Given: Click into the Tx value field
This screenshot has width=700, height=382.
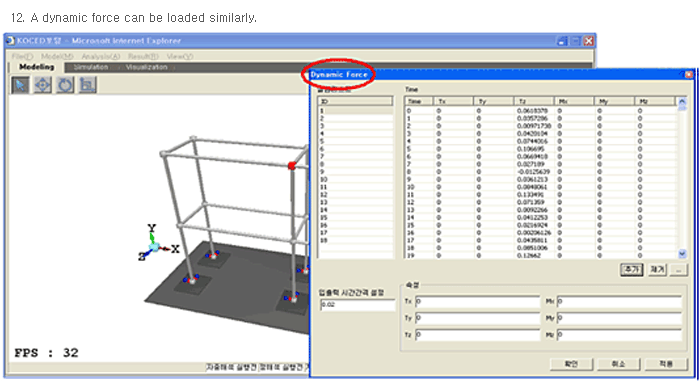Looking at the screenshot, I should coord(477,302).
